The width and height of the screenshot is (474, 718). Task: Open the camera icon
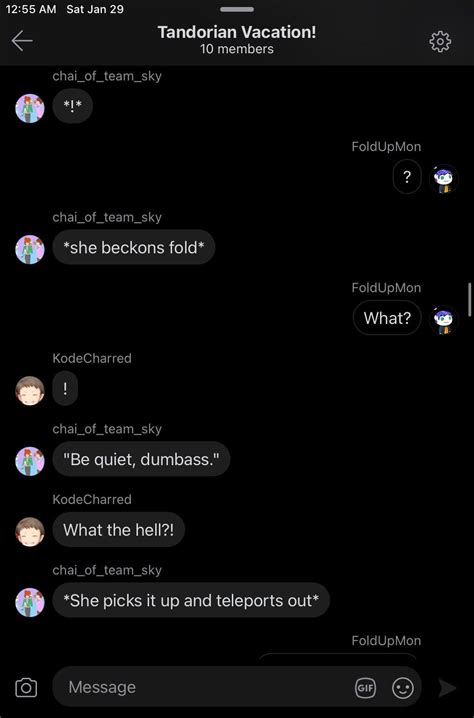pos(26,687)
